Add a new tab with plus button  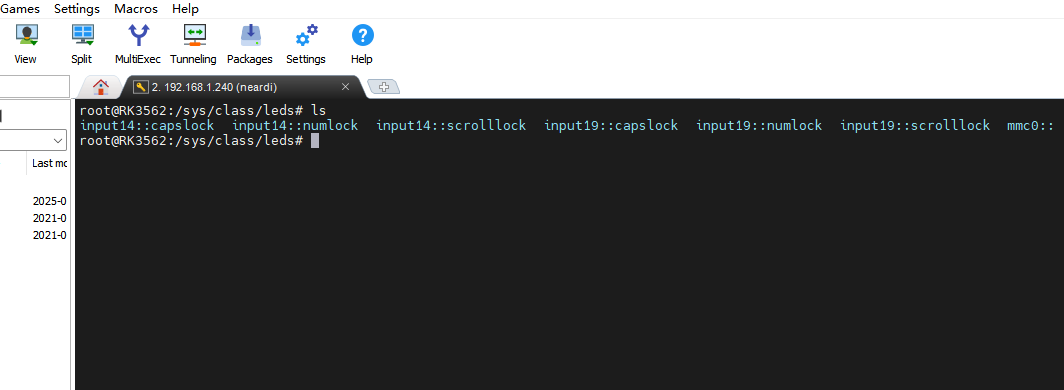pyautogui.click(x=383, y=87)
